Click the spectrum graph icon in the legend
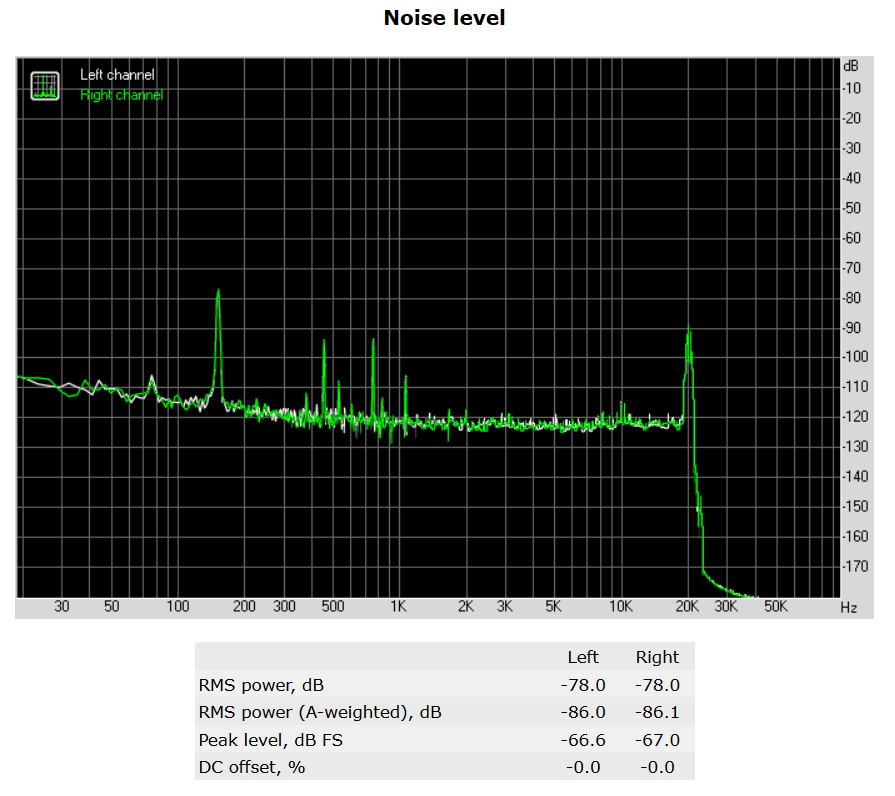The width and height of the screenshot is (895, 796). click(x=45, y=86)
